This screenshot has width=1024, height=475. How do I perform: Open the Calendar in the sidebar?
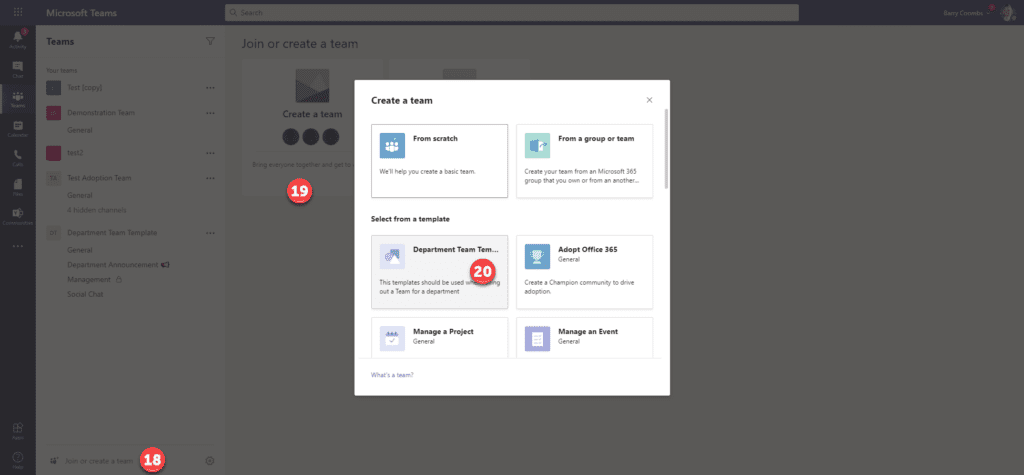pos(18,128)
